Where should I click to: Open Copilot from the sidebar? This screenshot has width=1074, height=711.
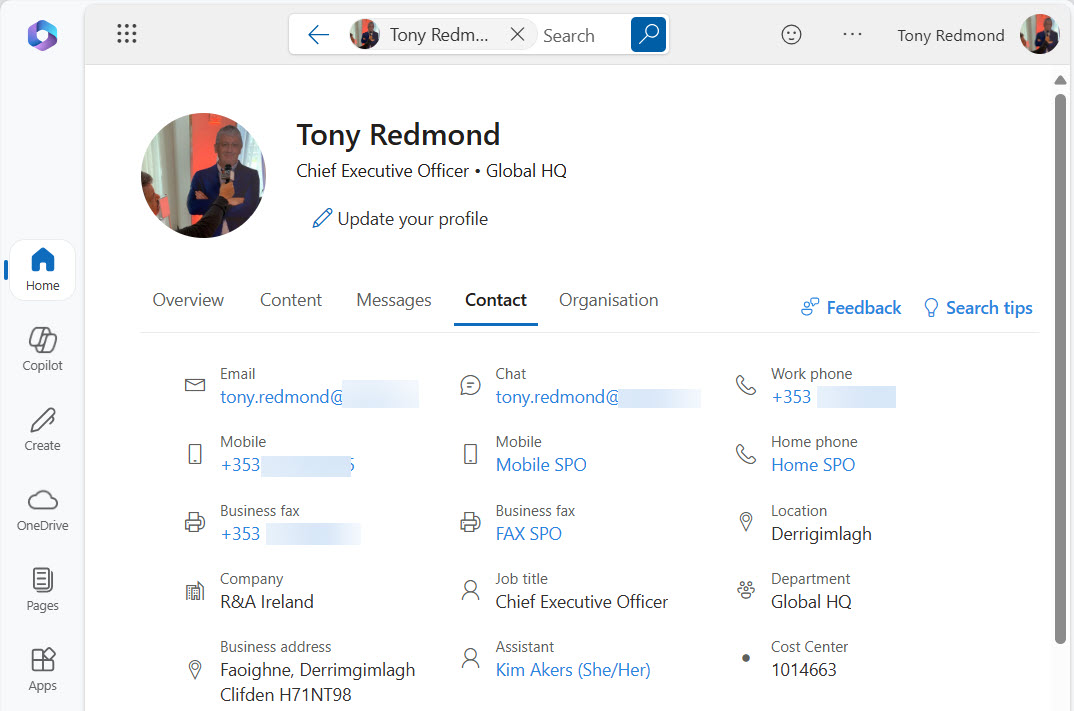42,350
